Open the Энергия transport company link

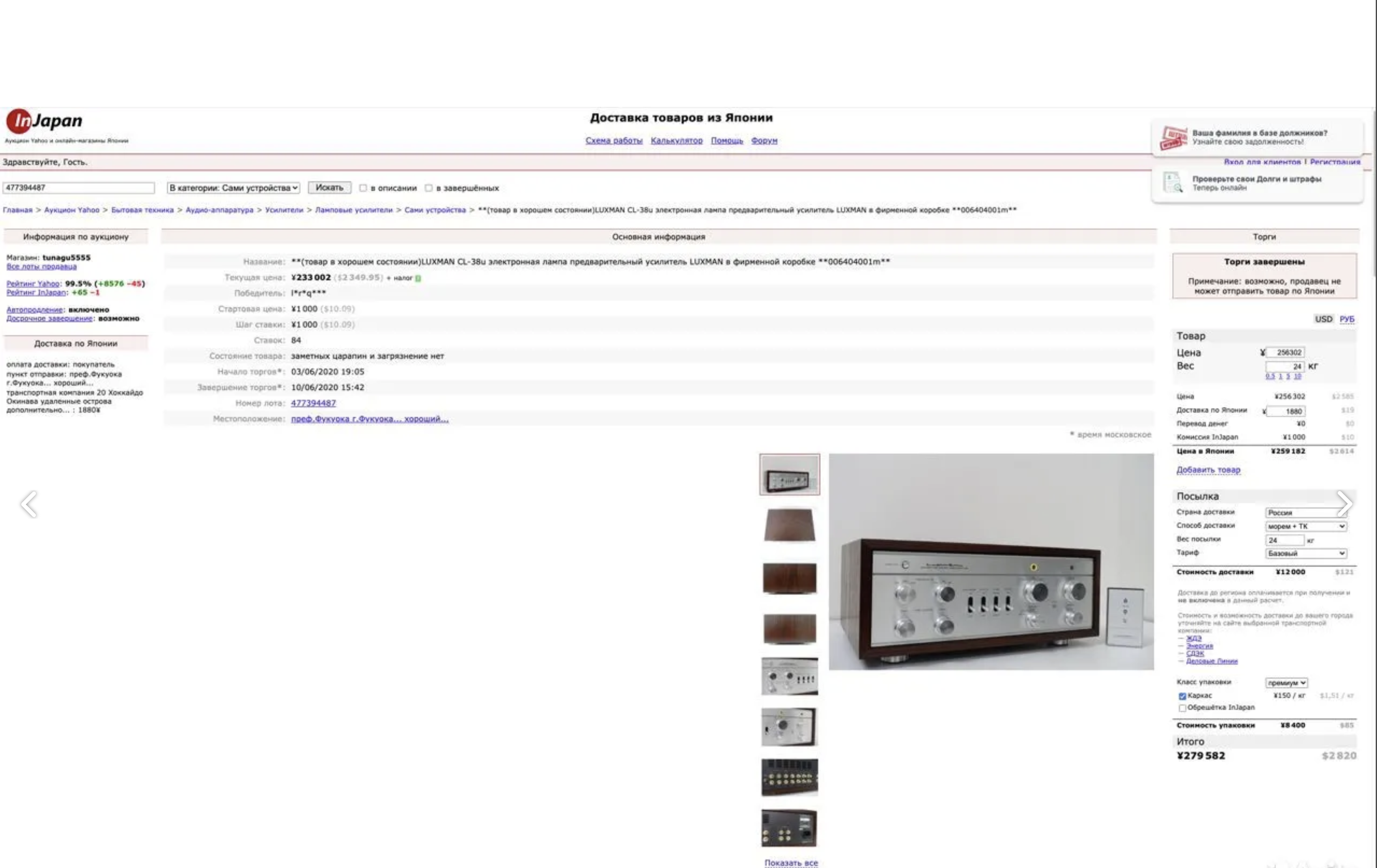tap(1199, 646)
